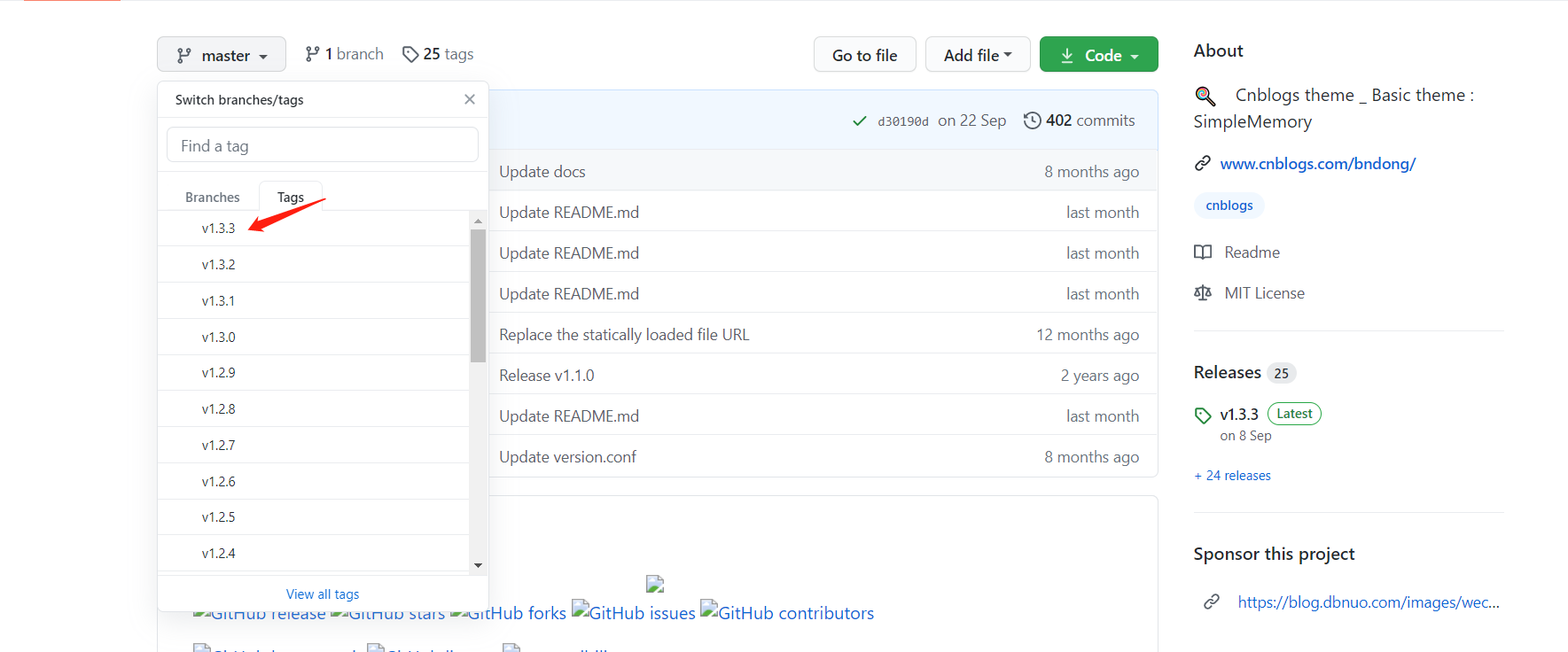Open the blog.dbnuo.com sponsor link
Screen dimensions: 1568x652
point(1369,602)
